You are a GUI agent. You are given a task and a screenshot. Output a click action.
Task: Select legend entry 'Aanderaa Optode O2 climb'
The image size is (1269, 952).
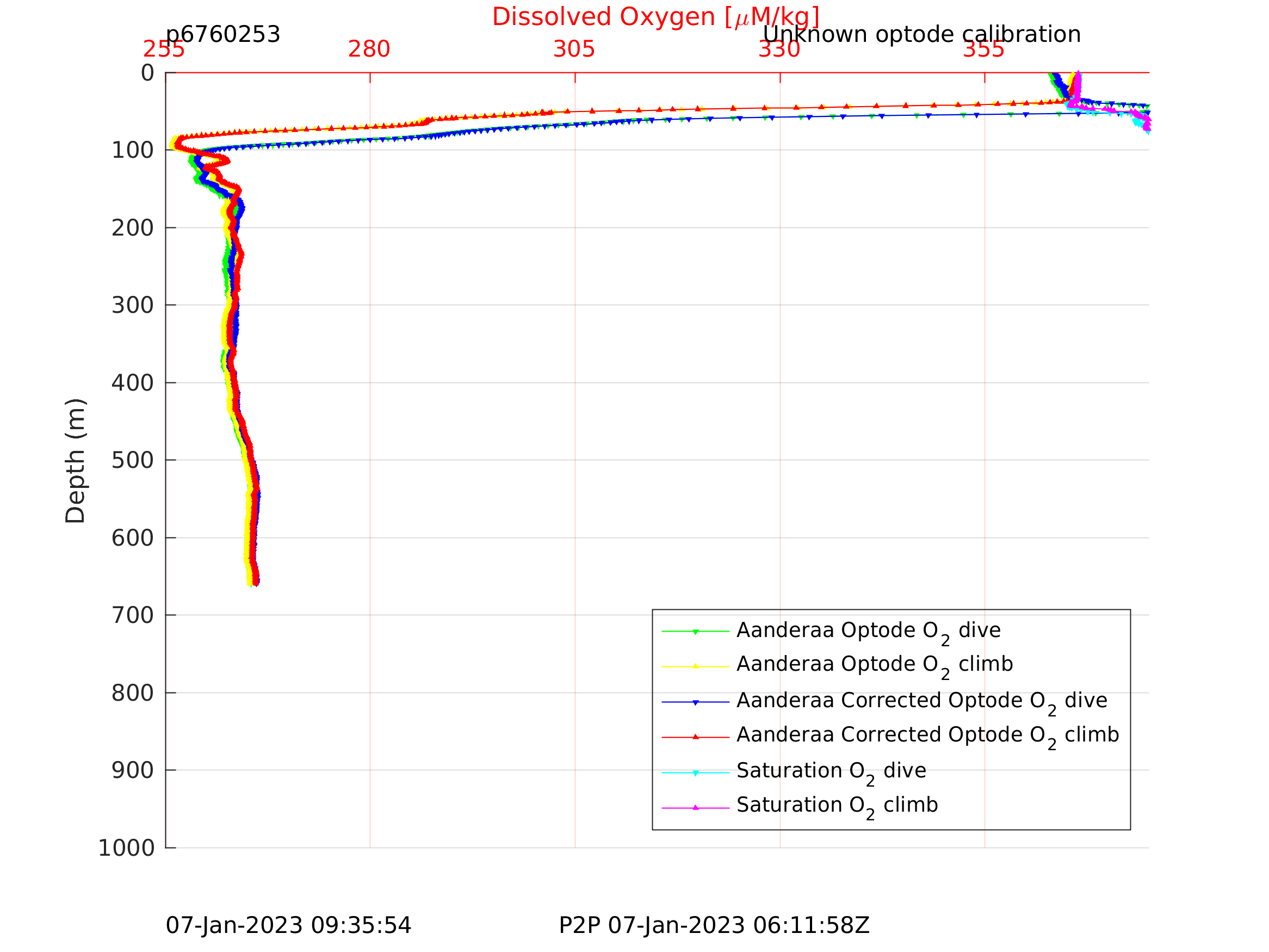pos(875,666)
